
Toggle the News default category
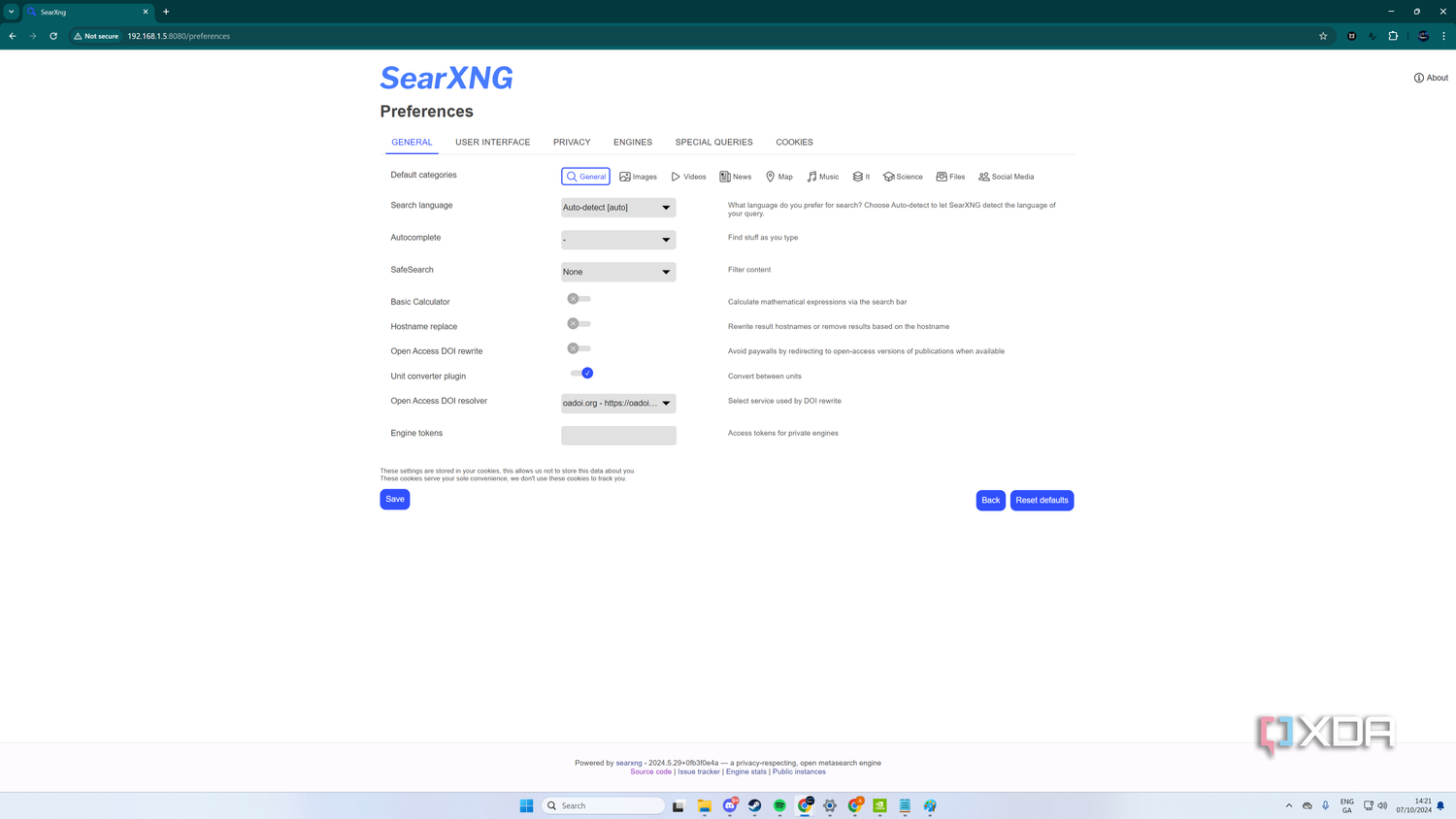point(735,177)
